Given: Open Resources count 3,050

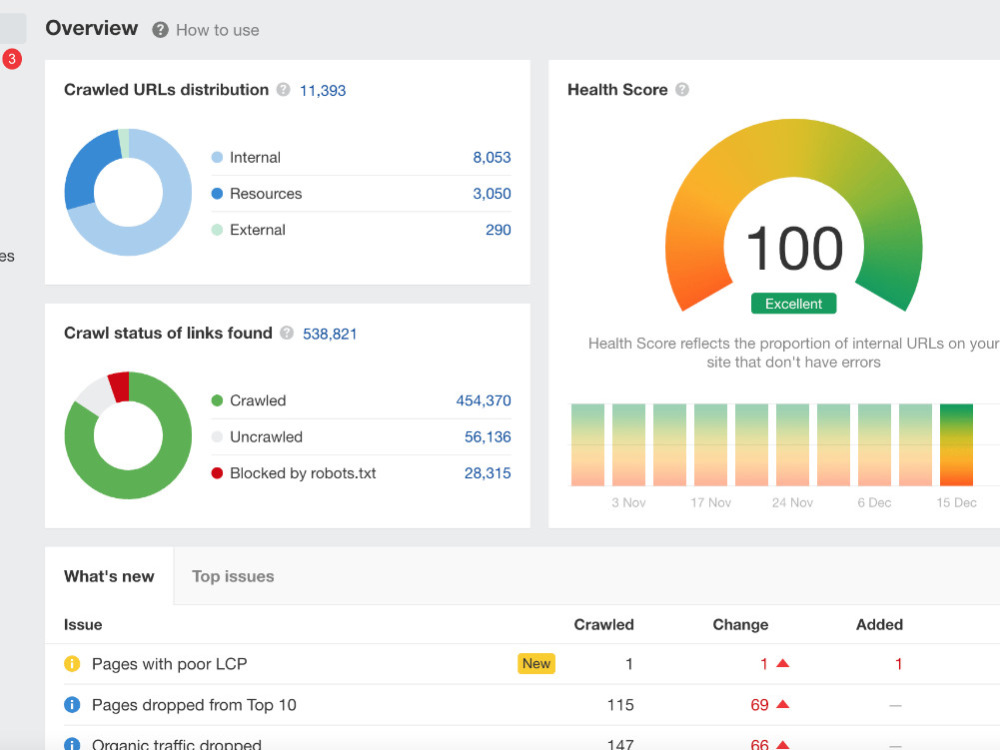Looking at the screenshot, I should (x=492, y=194).
